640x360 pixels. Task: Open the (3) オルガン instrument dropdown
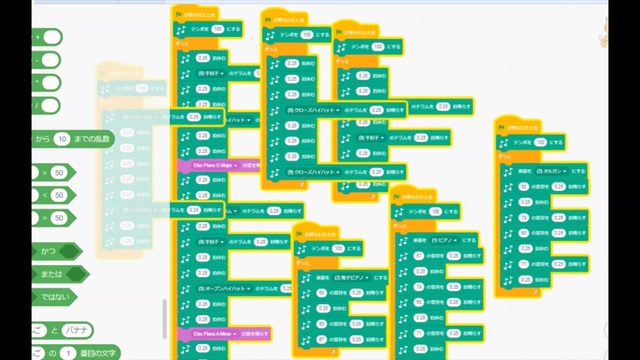click(552, 171)
